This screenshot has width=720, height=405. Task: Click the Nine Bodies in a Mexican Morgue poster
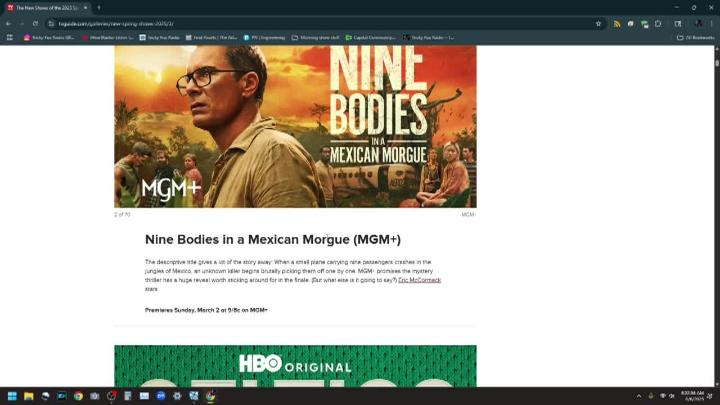(x=295, y=126)
